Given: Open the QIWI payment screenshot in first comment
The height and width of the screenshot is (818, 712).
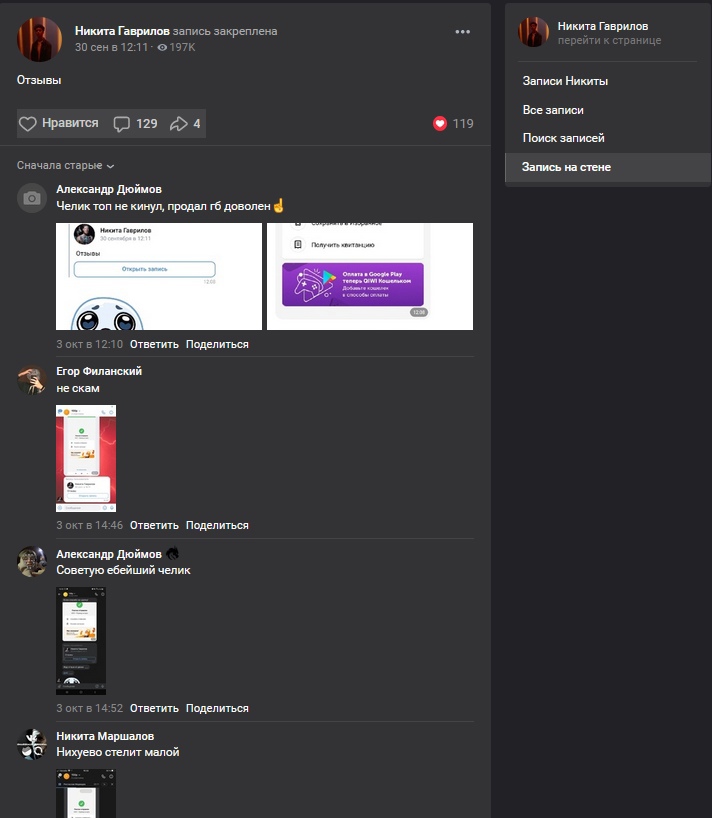Looking at the screenshot, I should pyautogui.click(x=370, y=276).
